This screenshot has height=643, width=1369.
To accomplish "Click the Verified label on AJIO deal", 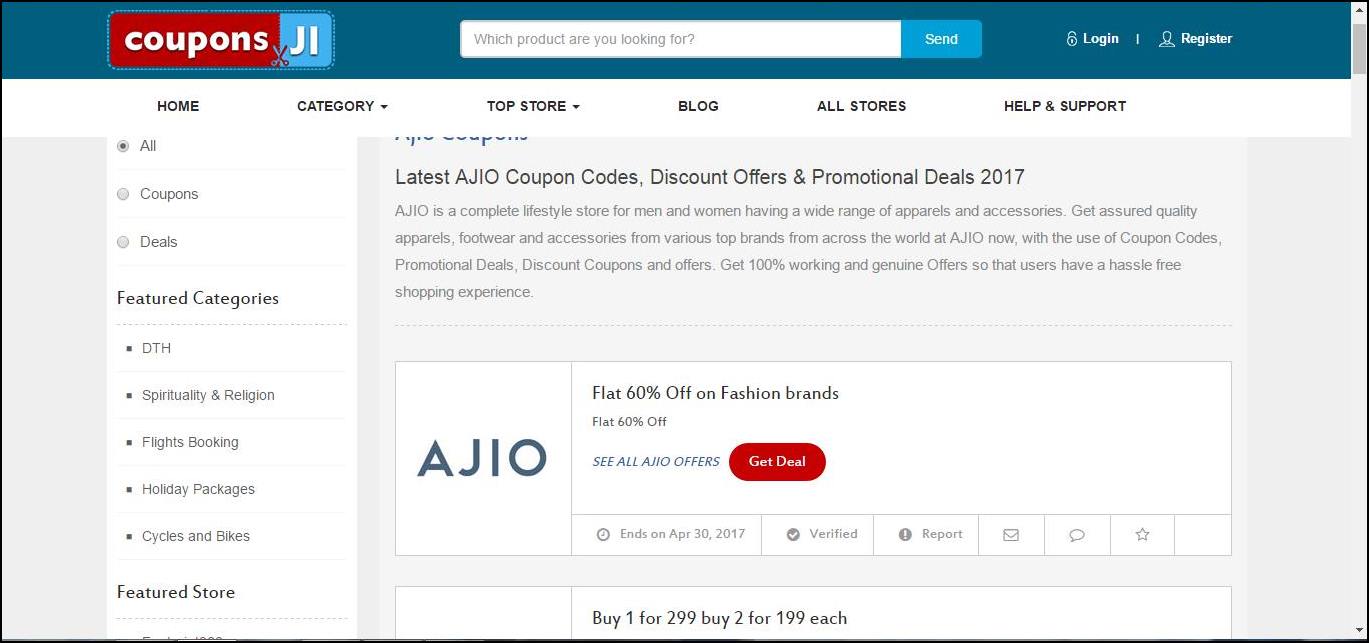I will [x=834, y=534].
